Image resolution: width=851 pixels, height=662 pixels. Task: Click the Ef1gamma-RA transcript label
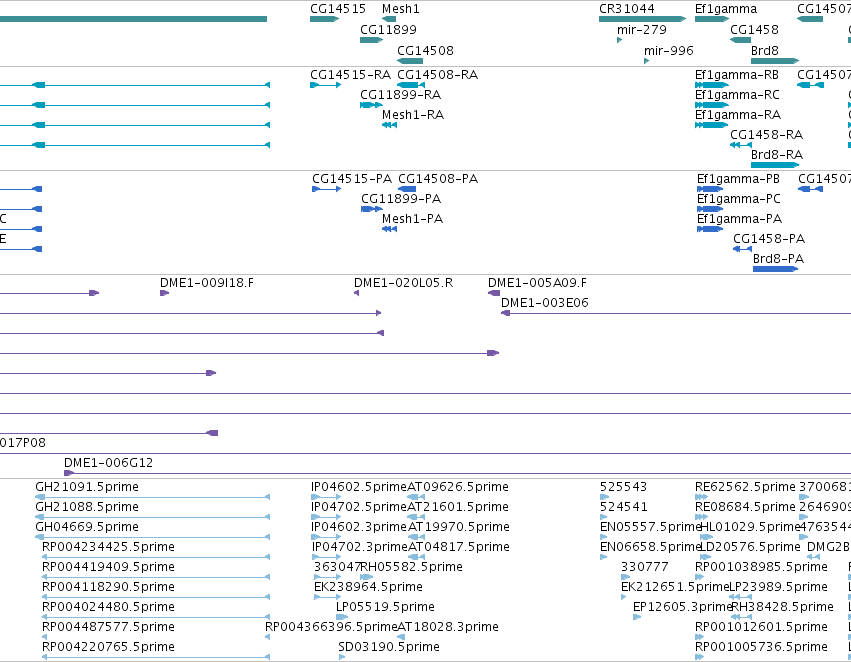point(738,114)
